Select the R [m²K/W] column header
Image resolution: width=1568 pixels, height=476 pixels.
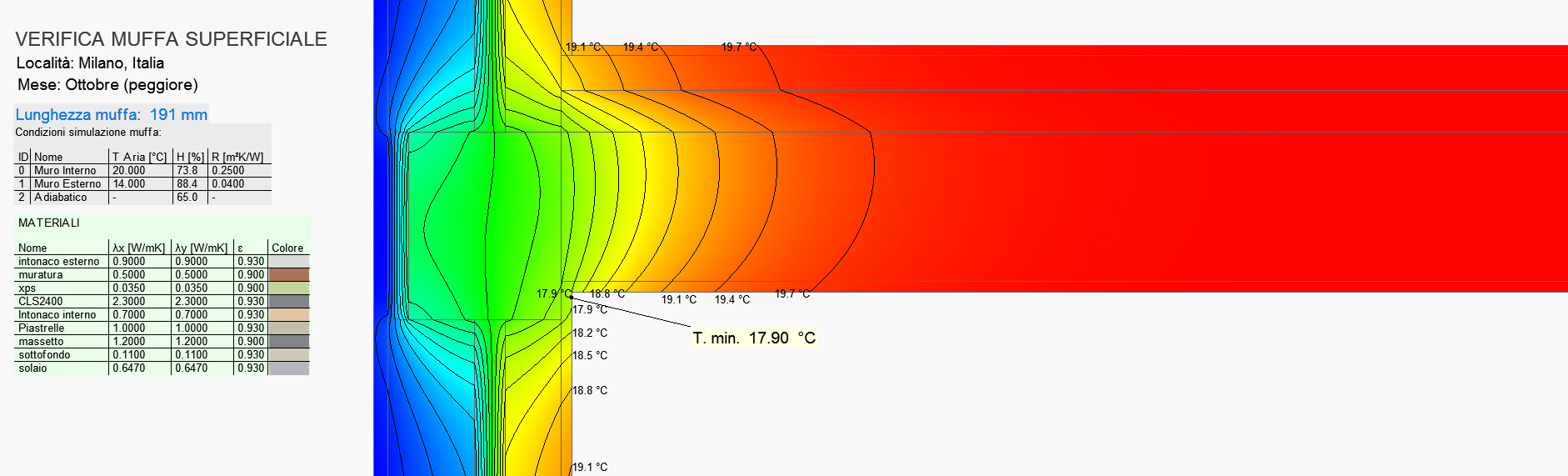coord(237,157)
